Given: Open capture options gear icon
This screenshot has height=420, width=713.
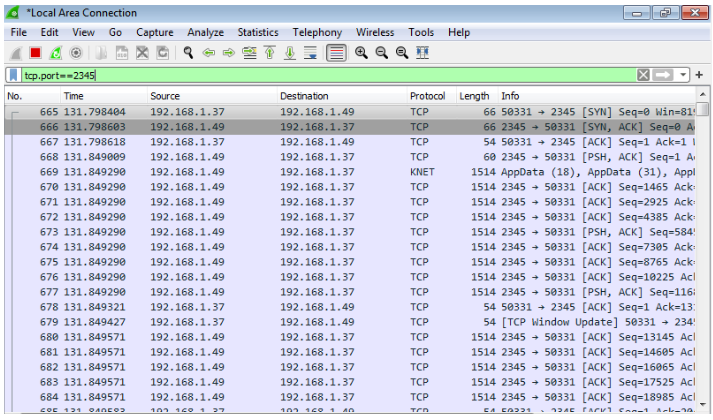Looking at the screenshot, I should 76,53.
